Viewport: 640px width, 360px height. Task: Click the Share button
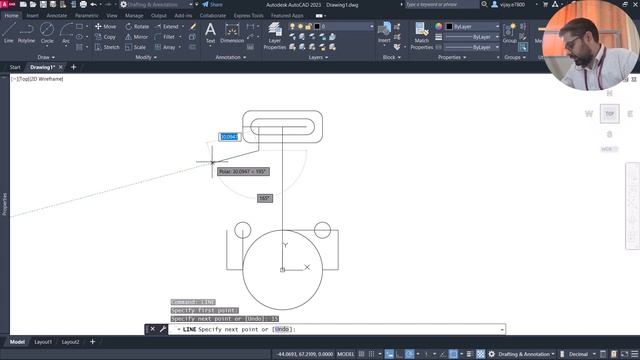pyautogui.click(x=212, y=4)
